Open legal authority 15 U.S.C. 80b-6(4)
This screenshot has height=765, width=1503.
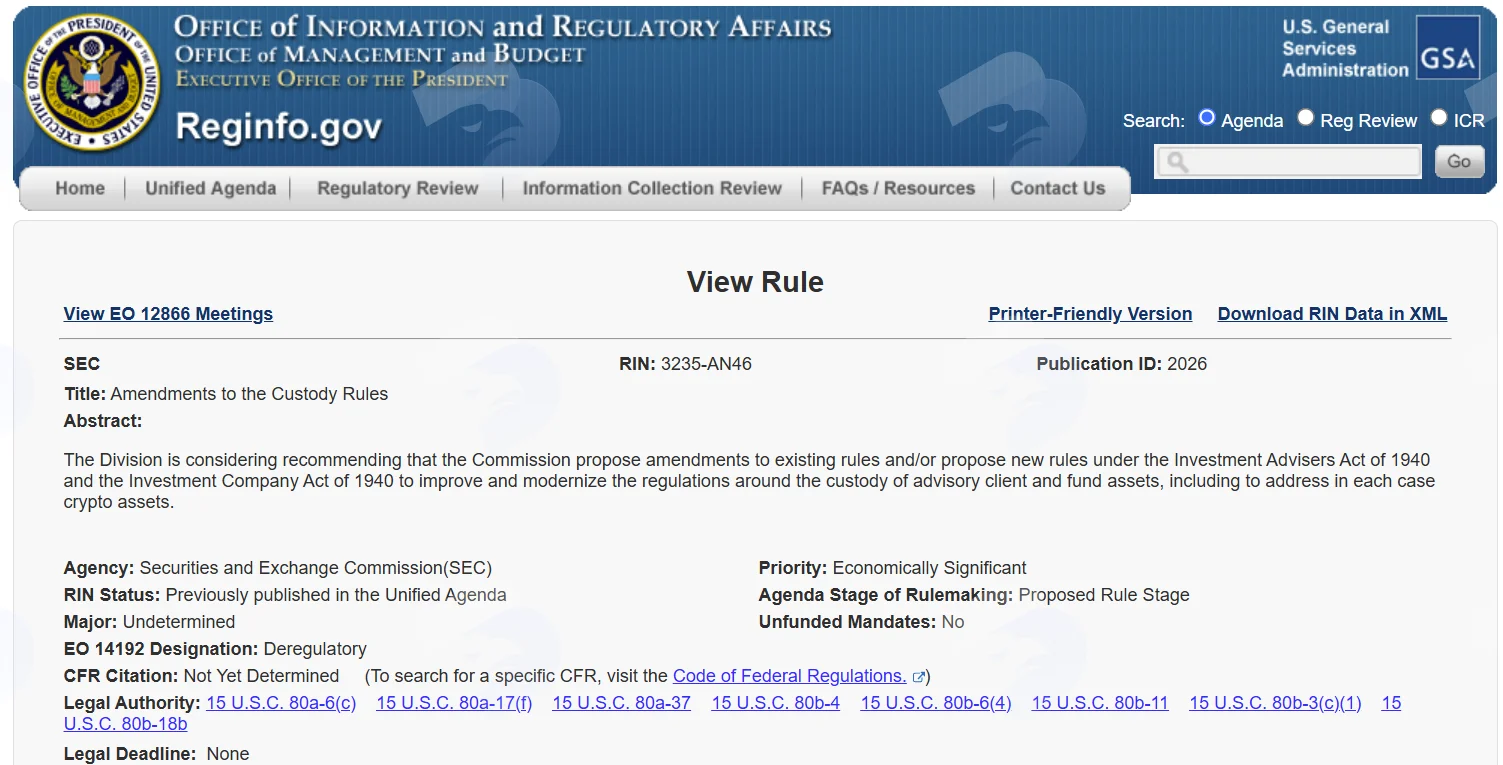(936, 703)
